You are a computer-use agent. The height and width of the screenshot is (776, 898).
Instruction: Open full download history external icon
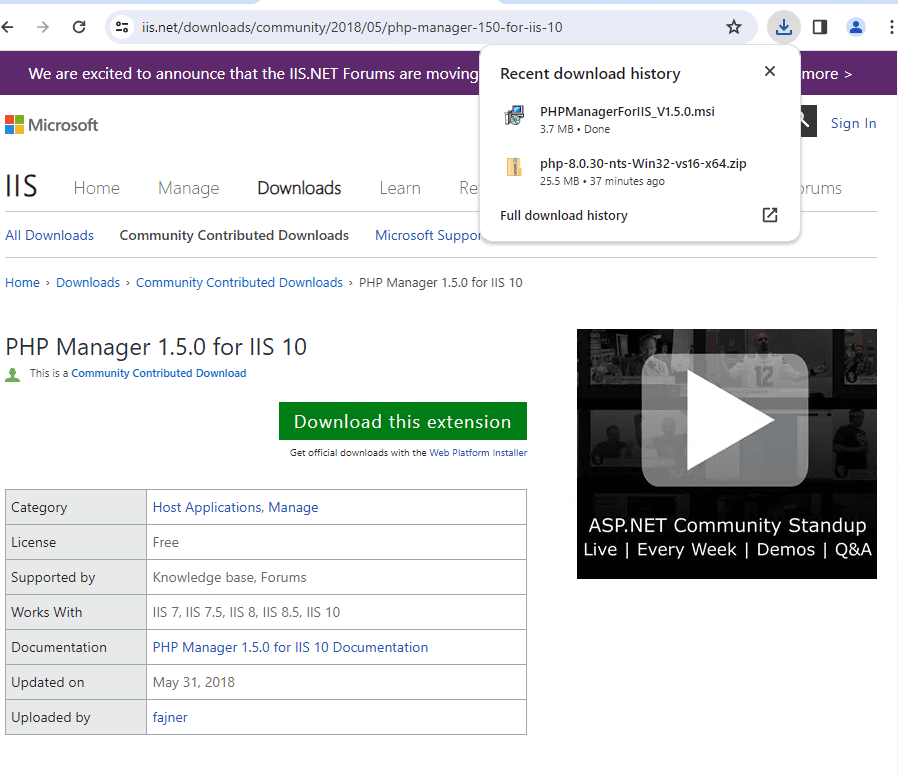click(769, 215)
